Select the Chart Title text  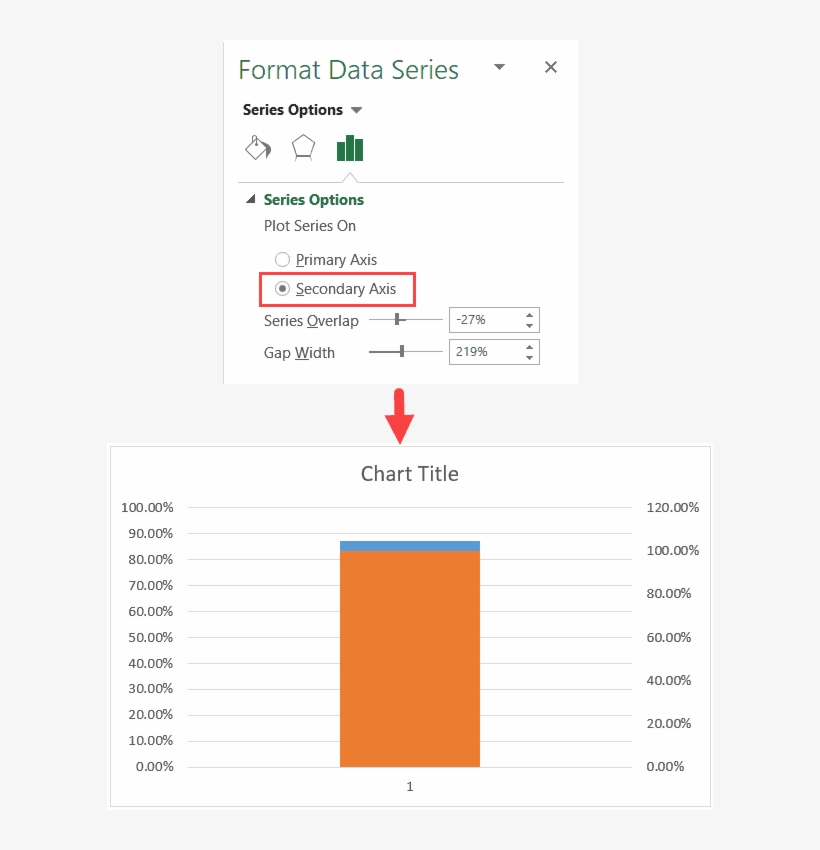(409, 474)
